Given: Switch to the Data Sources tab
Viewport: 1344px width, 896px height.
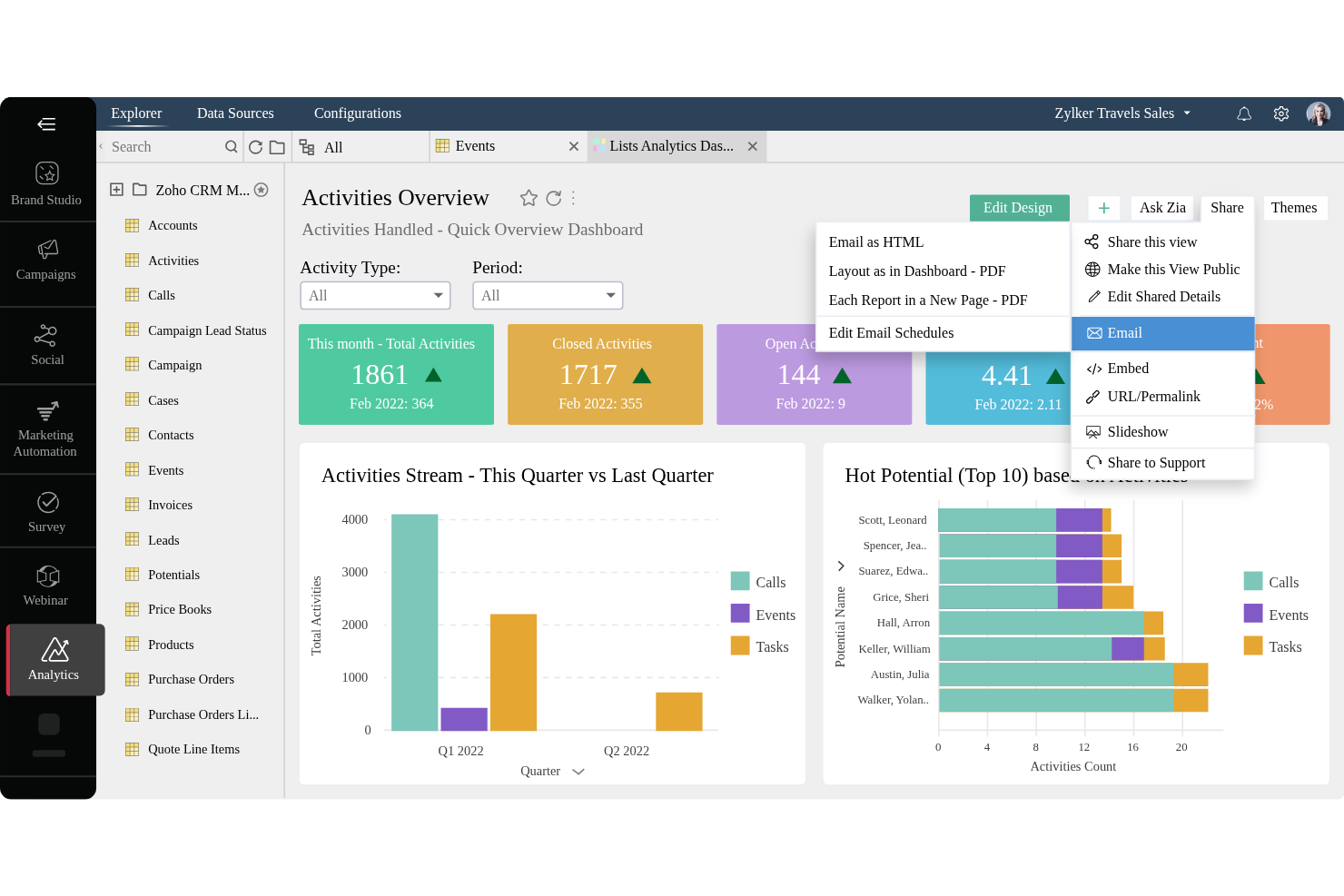Looking at the screenshot, I should pyautogui.click(x=235, y=113).
